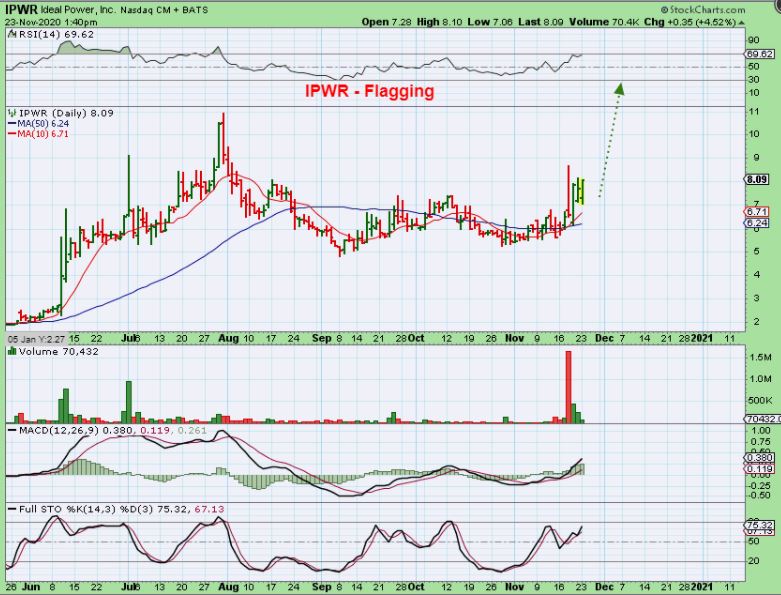Click the Full STO %K legend marker
The height and width of the screenshot is (595, 781).
point(10,510)
